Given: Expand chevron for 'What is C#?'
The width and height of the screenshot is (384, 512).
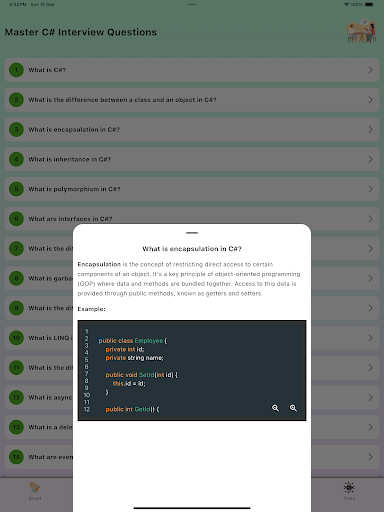Looking at the screenshot, I should pyautogui.click(x=370, y=70).
